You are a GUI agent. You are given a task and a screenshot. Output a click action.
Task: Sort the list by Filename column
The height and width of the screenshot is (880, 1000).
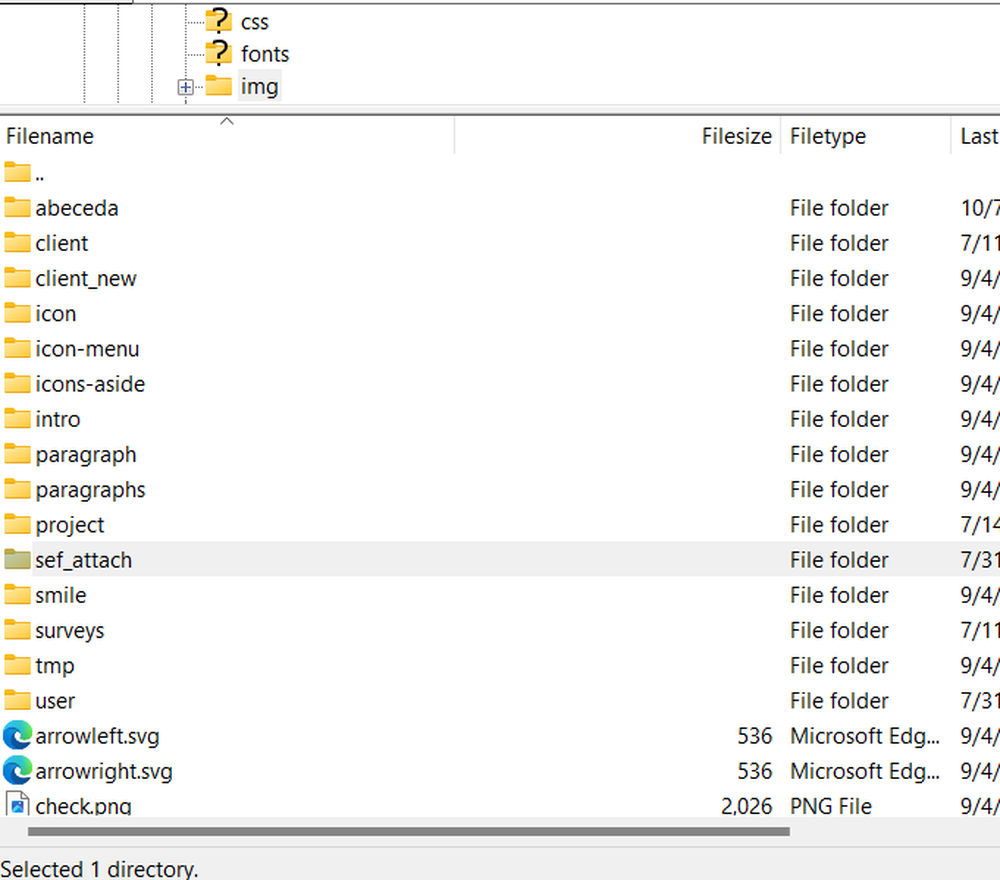click(50, 137)
